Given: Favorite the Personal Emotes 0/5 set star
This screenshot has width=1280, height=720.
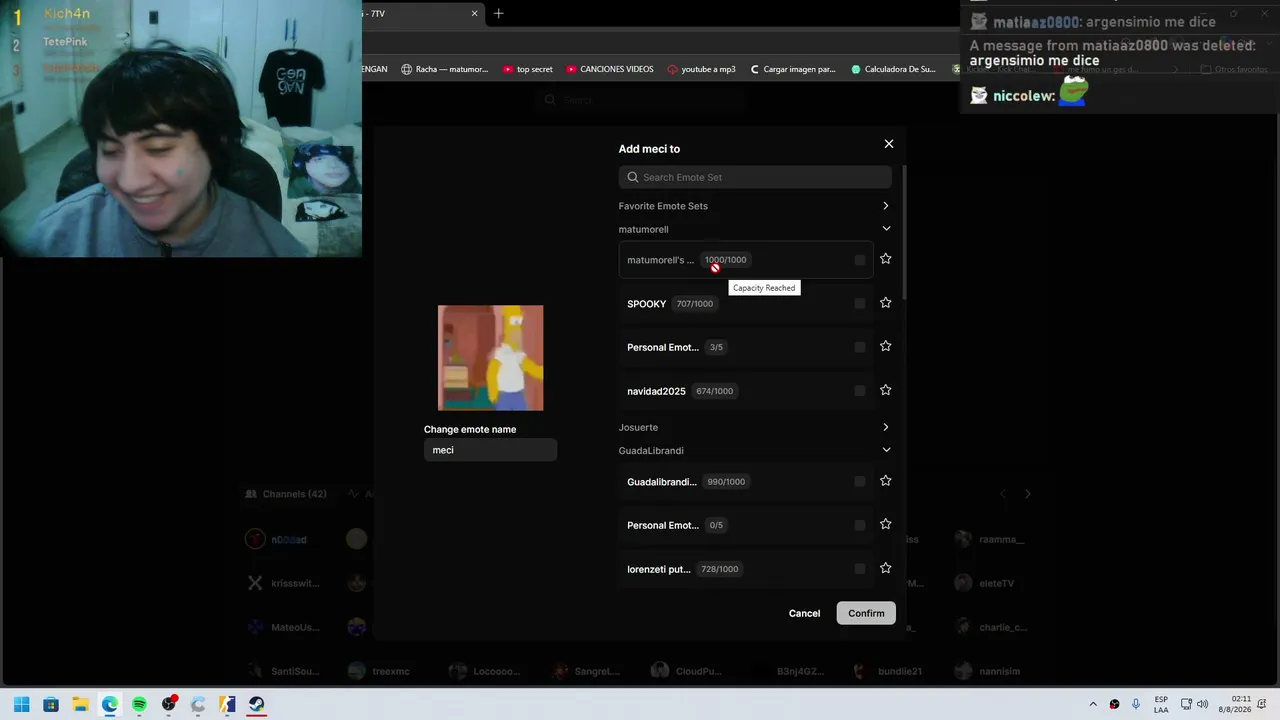Looking at the screenshot, I should pos(885,524).
